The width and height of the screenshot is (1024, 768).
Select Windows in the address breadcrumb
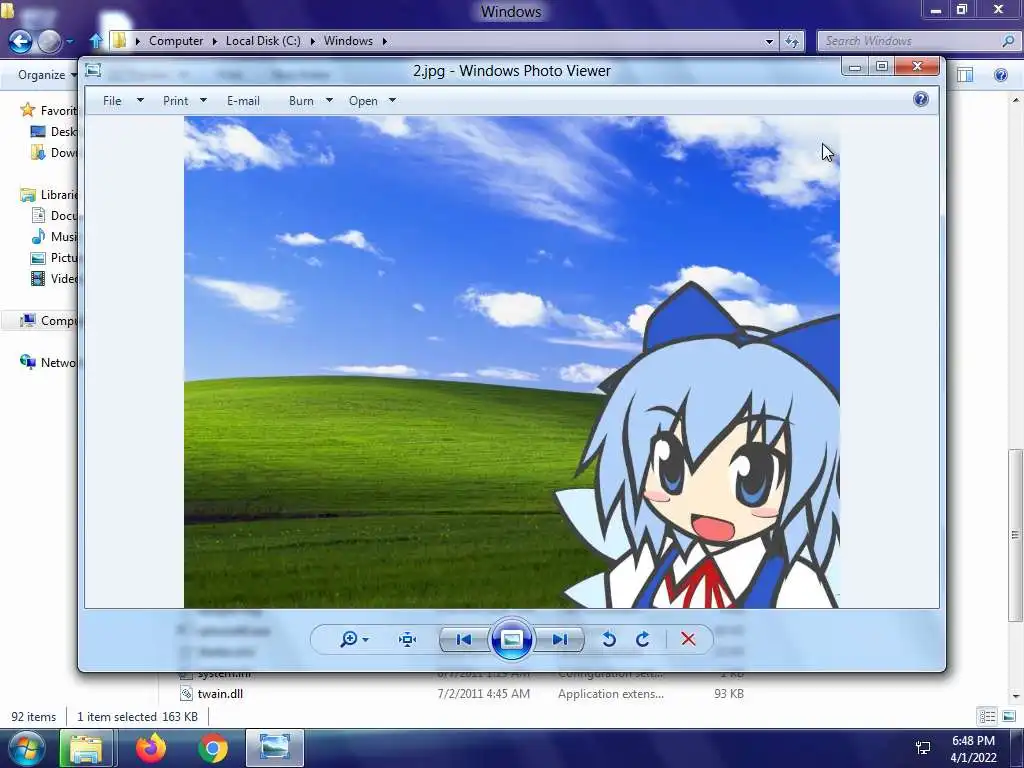click(x=348, y=40)
